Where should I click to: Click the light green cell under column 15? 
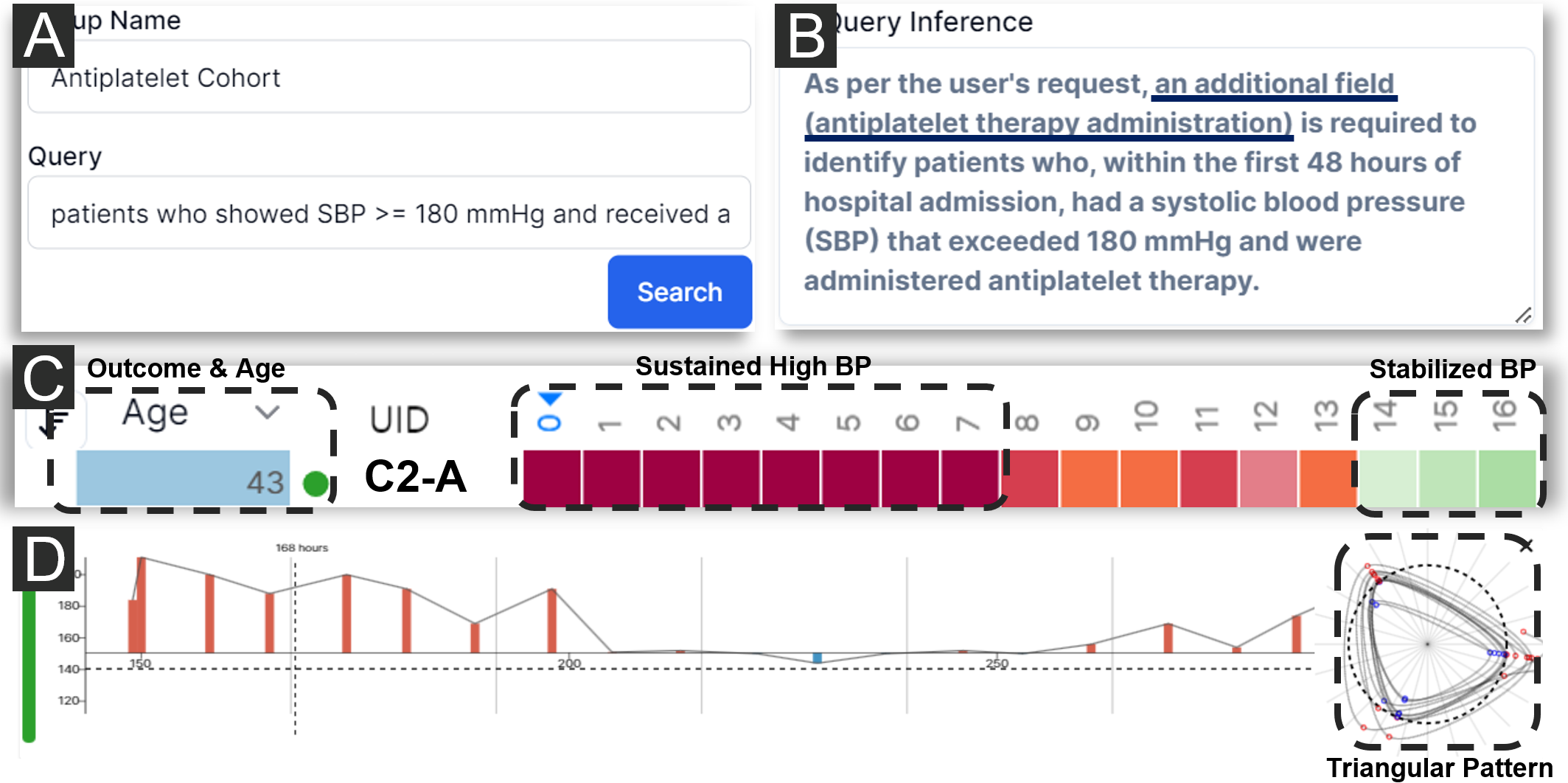(1447, 478)
